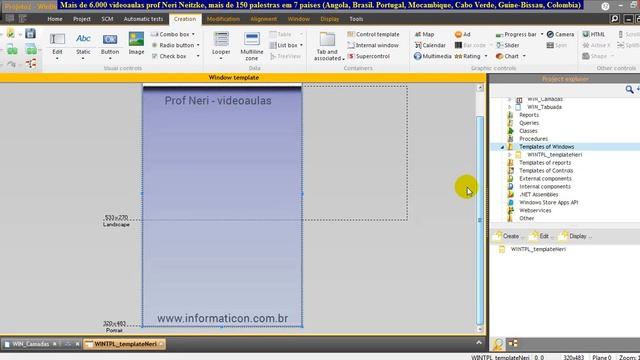Open the Automatic tests ribbon tab
The height and width of the screenshot is (360, 640).
[x=143, y=19]
